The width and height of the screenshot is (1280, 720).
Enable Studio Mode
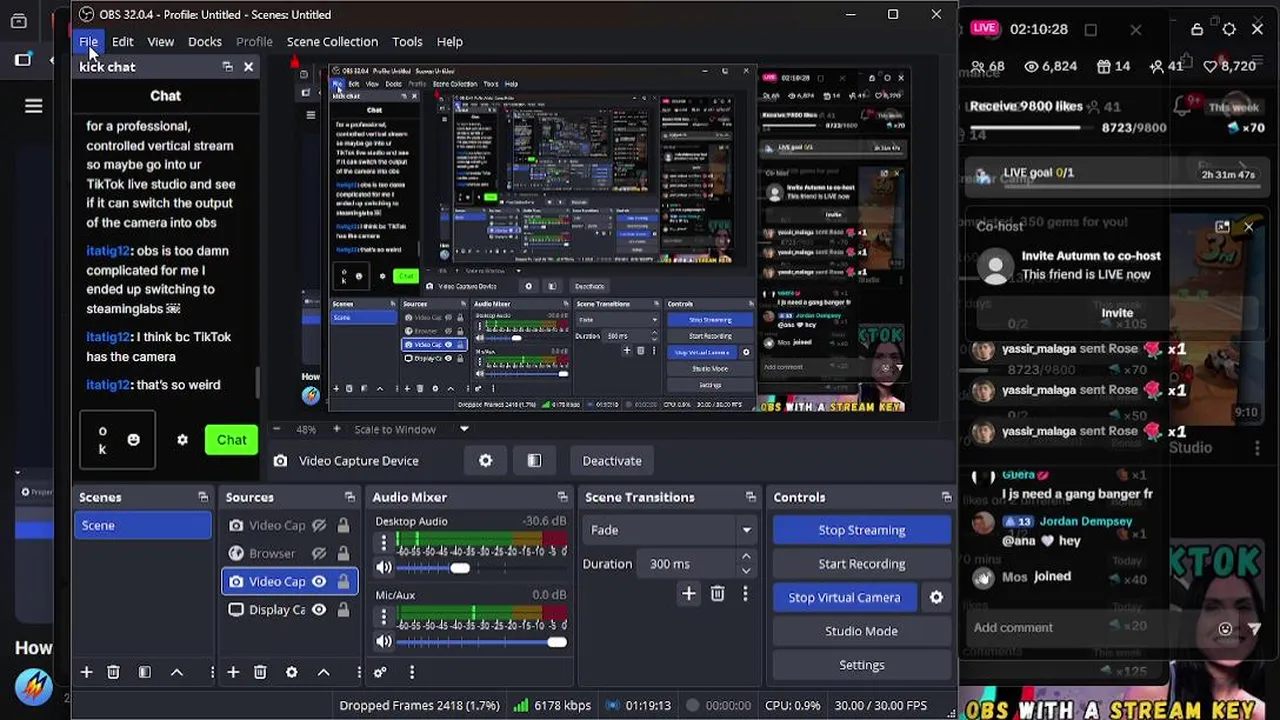pos(861,631)
